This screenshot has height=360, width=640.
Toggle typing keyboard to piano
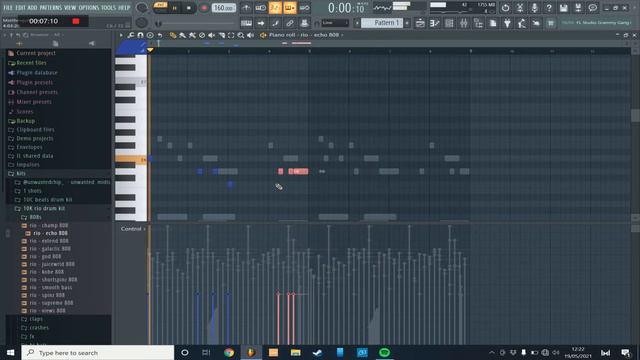(246, 23)
